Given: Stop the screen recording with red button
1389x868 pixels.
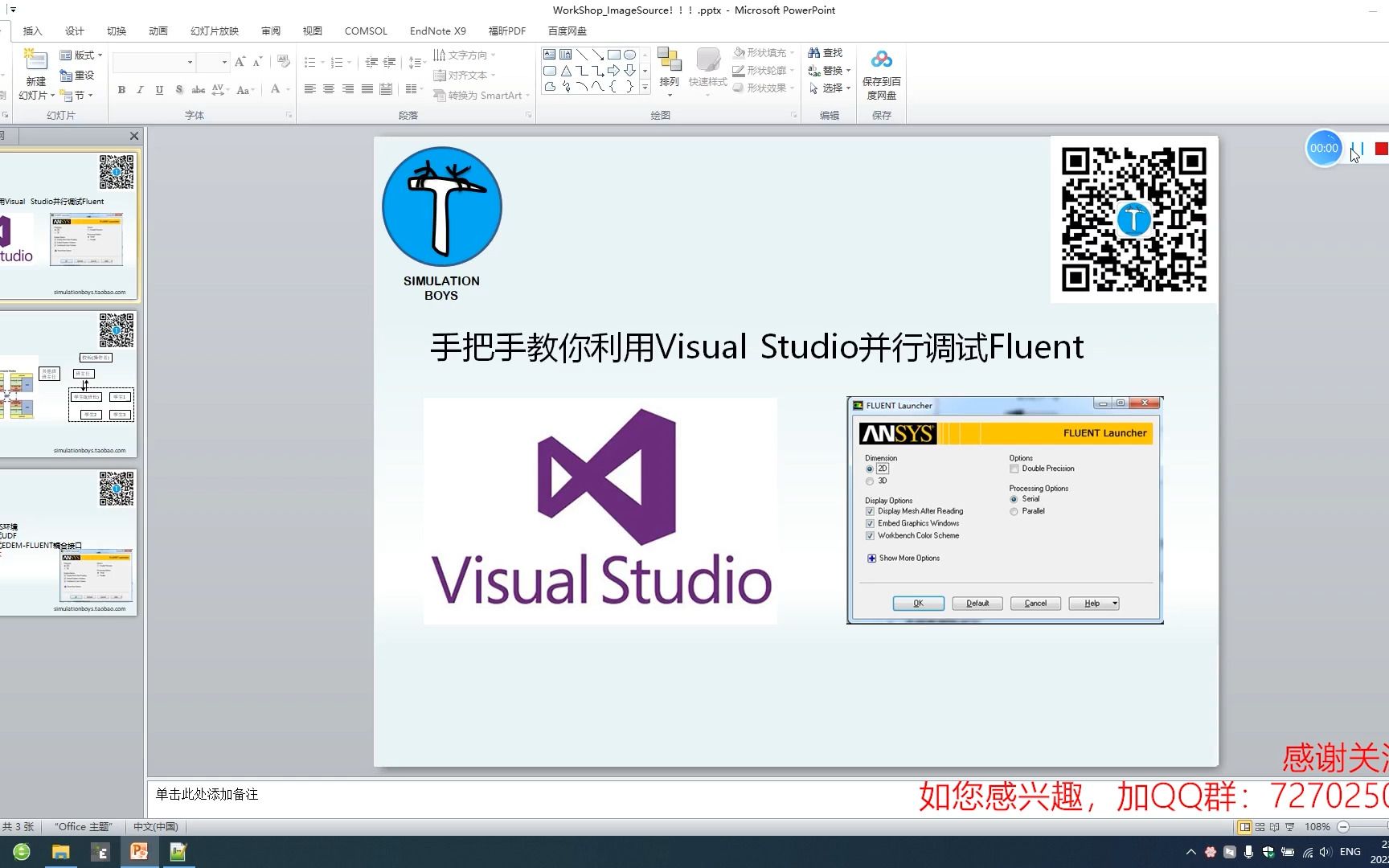Looking at the screenshot, I should click(x=1381, y=148).
